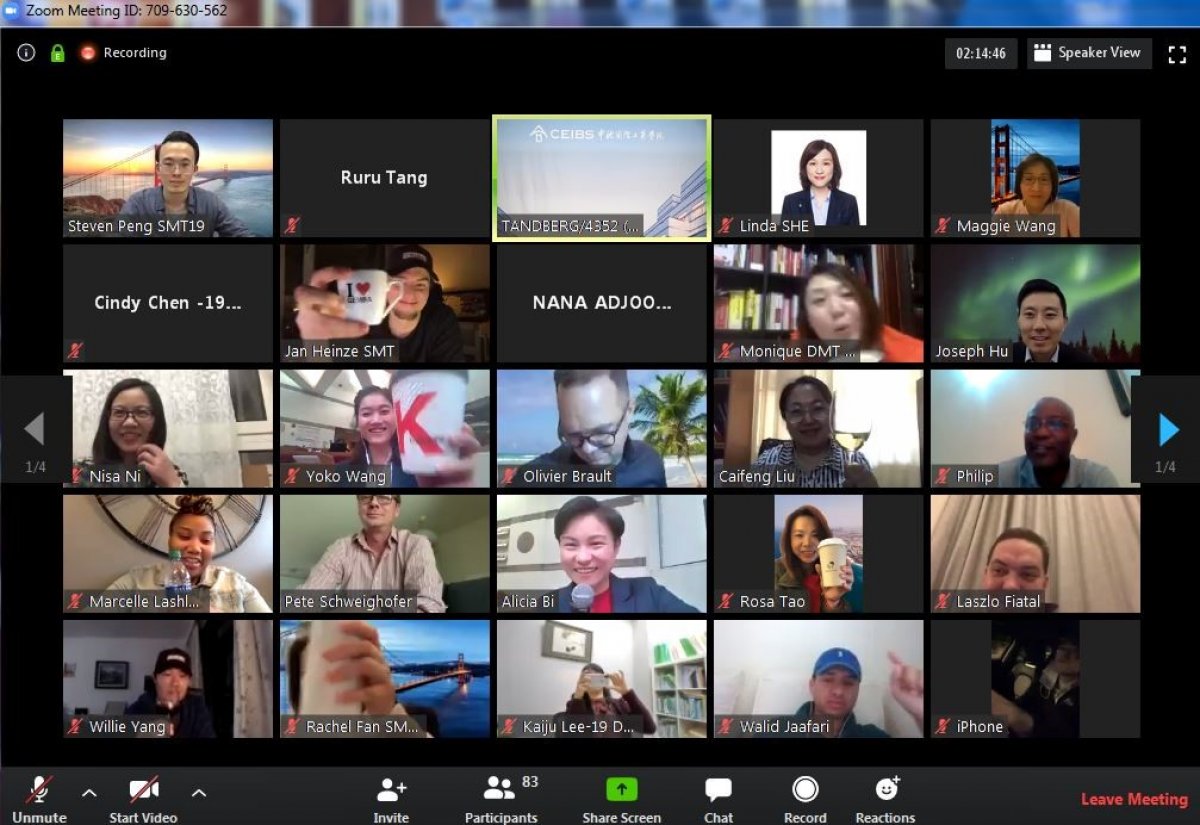Expand video options arrow beside Start Video
This screenshot has height=825, width=1200.
pyautogui.click(x=198, y=793)
